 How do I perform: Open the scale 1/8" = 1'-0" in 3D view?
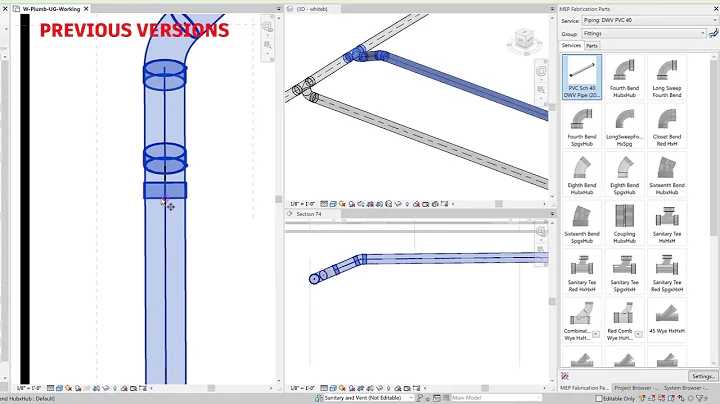[x=302, y=204]
